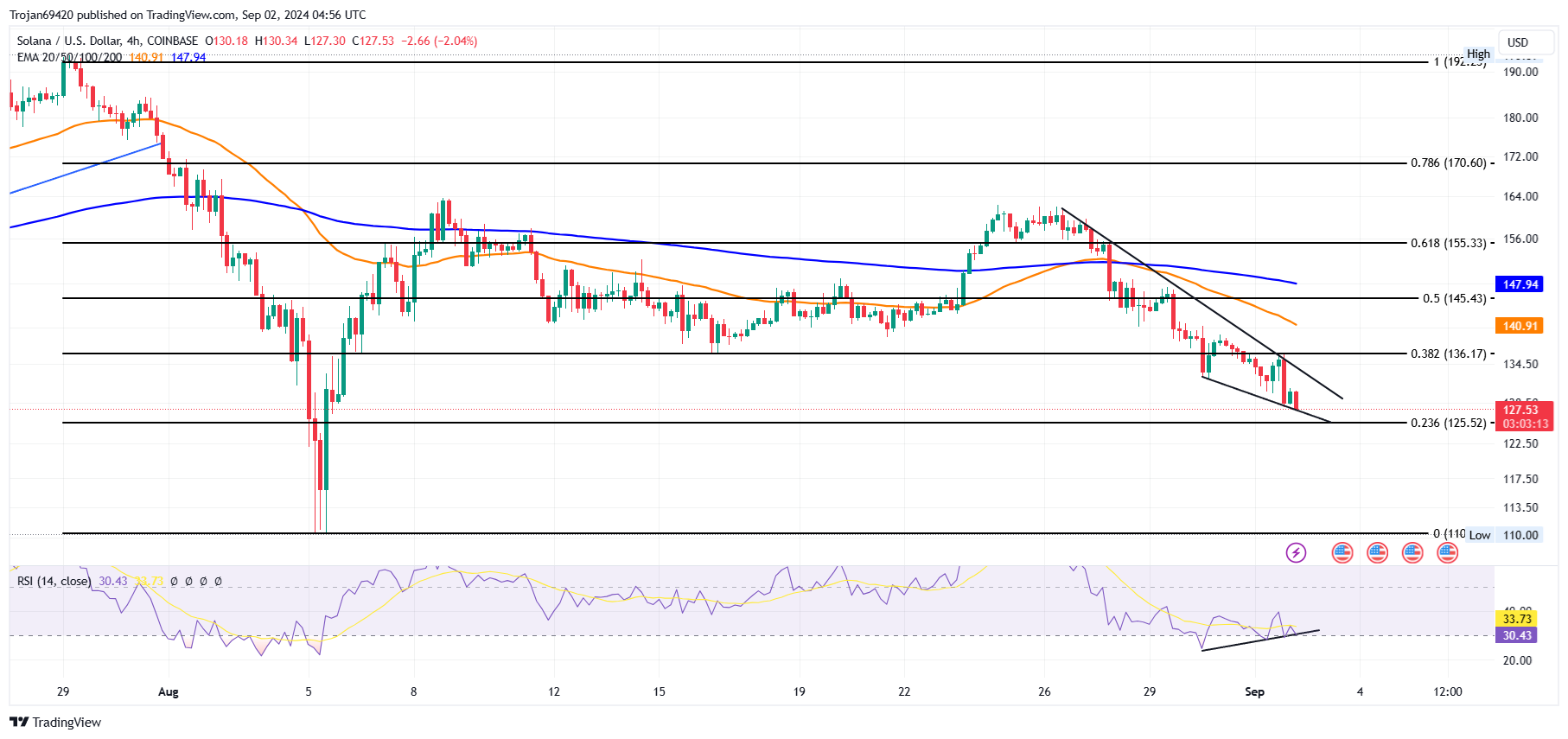This screenshot has width=1568, height=739.
Task: Click the 26 date on time axis
Action: click(x=1044, y=691)
